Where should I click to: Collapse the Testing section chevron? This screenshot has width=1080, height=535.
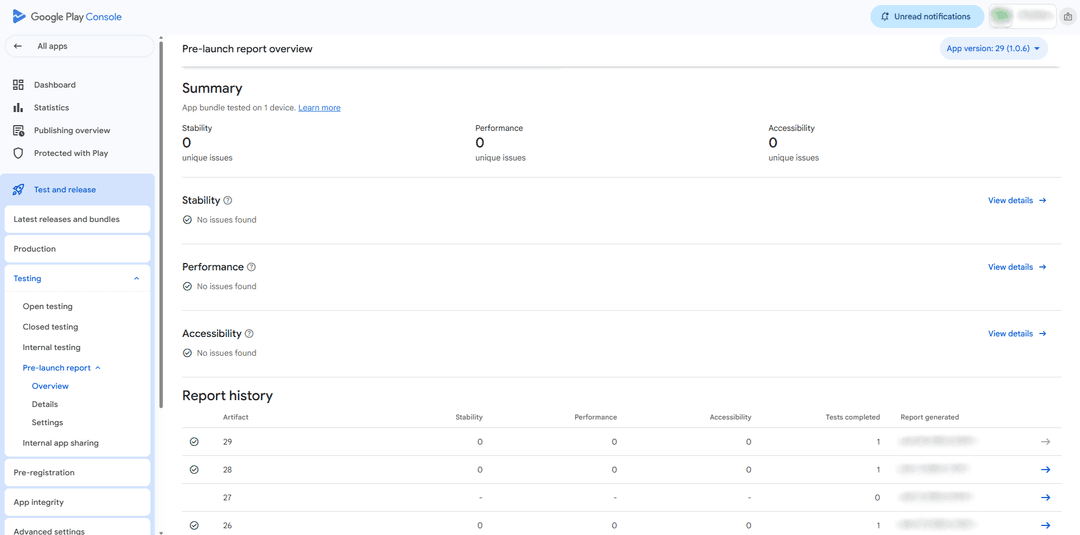click(x=136, y=279)
